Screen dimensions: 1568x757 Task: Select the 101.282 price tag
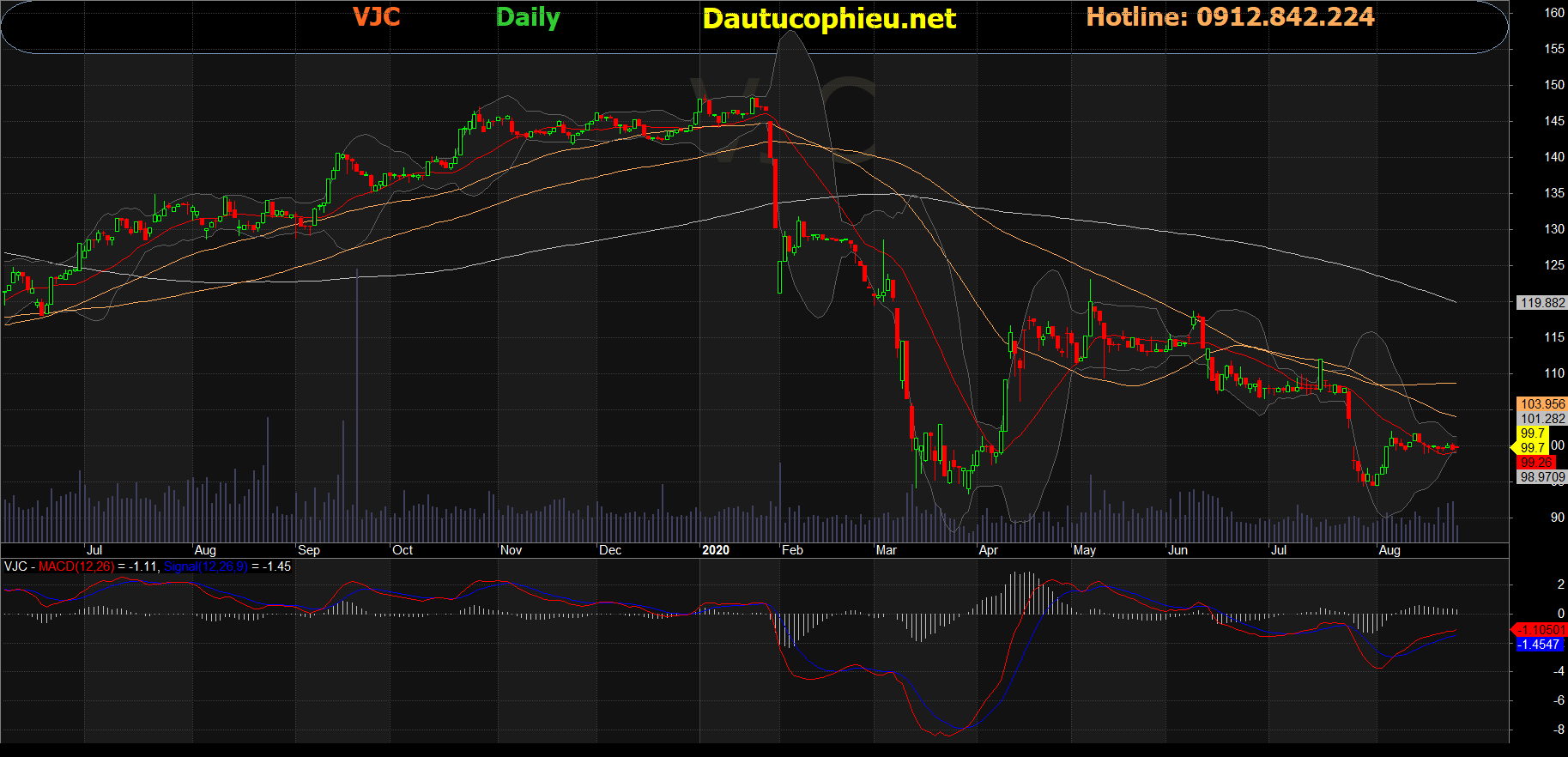click(1541, 419)
